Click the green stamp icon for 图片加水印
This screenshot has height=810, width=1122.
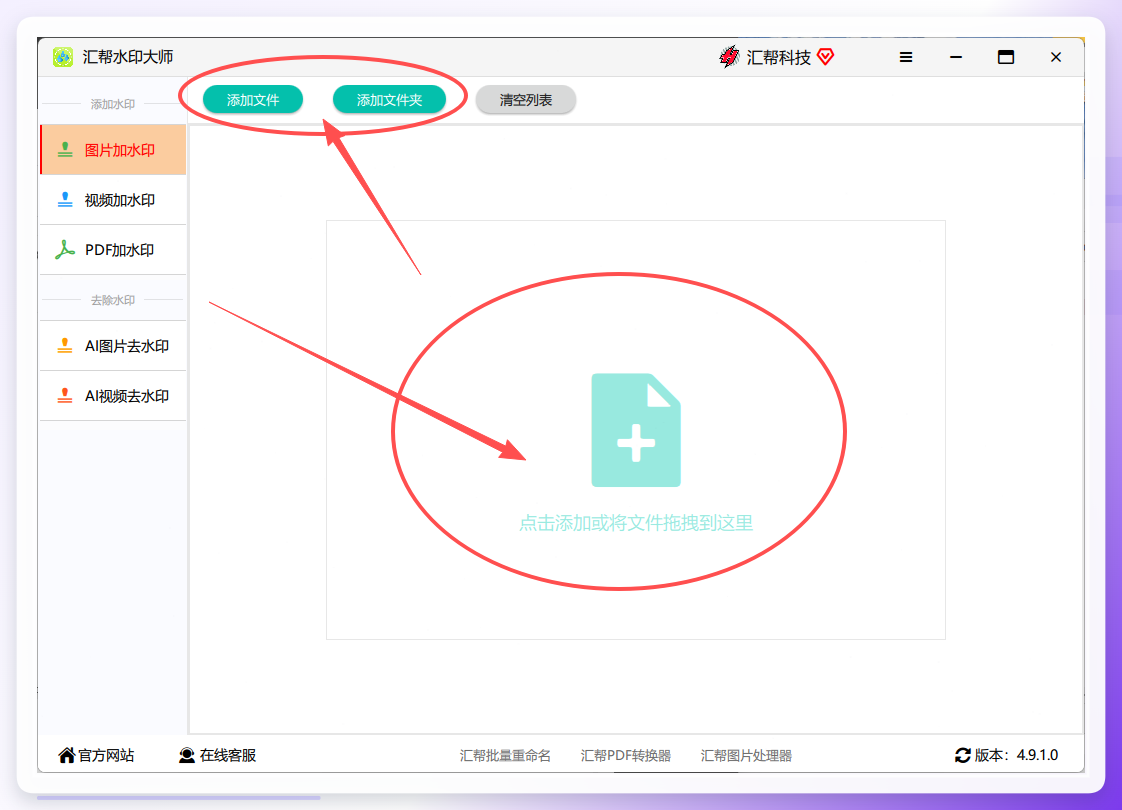pyautogui.click(x=65, y=150)
